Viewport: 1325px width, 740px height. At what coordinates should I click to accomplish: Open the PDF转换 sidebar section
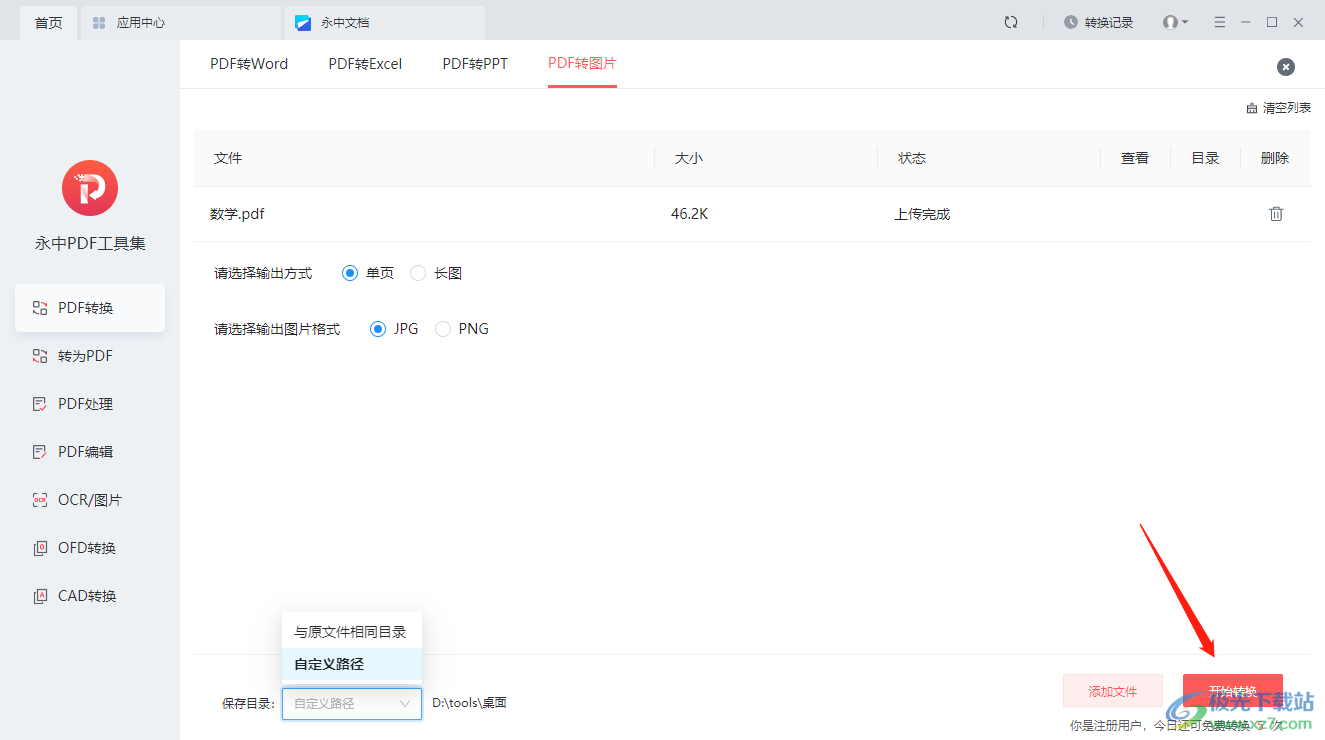click(89, 308)
